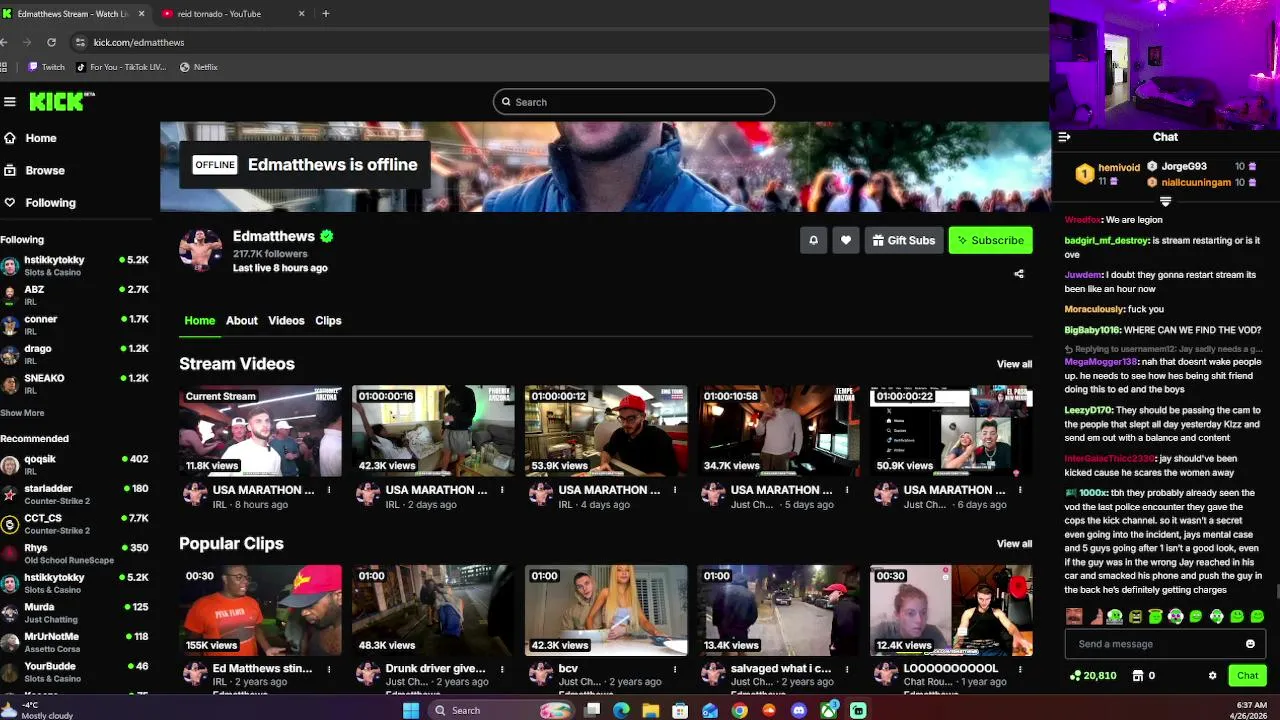Open the emoji picker in chat
The width and height of the screenshot is (1280, 720).
pos(1250,644)
